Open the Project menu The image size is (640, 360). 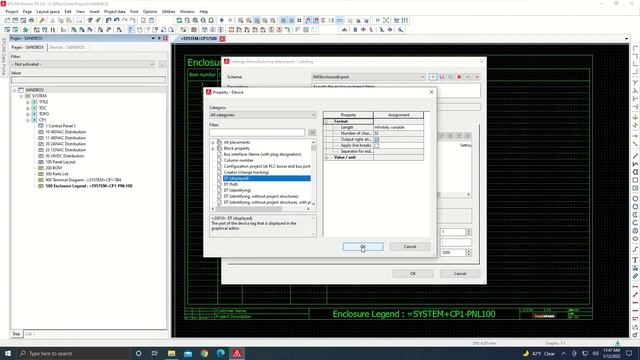[x=12, y=11]
